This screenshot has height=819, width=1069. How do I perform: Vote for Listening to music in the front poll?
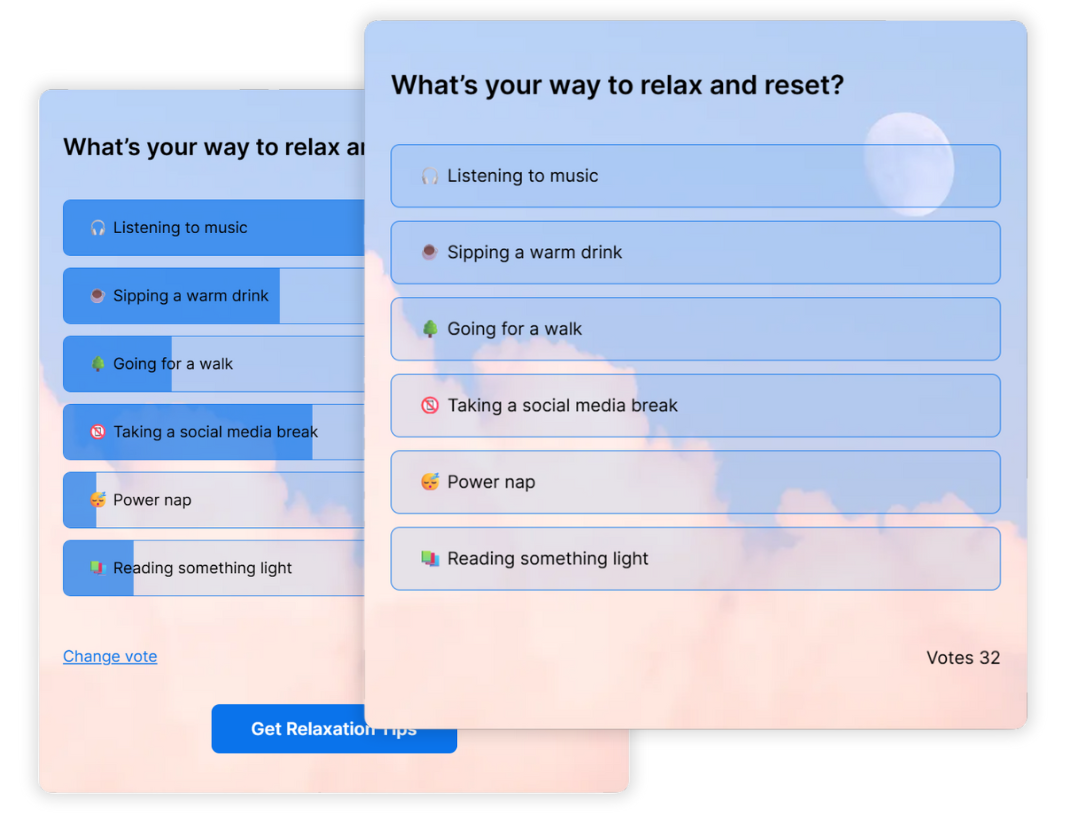[695, 176]
